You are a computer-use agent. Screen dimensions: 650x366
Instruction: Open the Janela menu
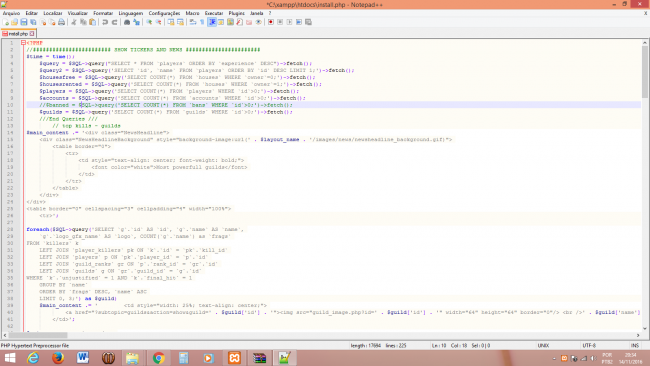tap(257, 13)
